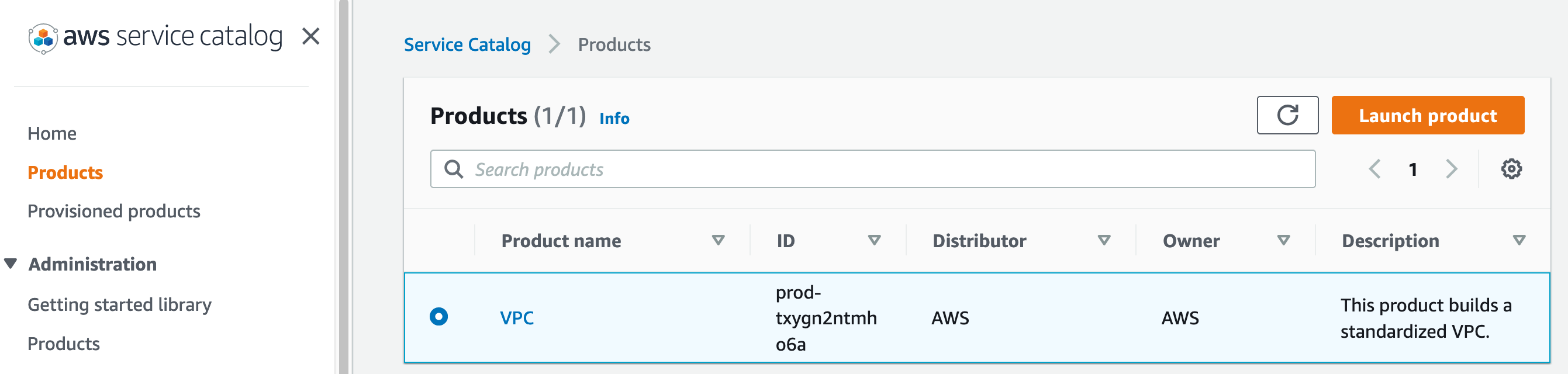Refresh the products list
The height and width of the screenshot is (374, 1568).
1287,115
